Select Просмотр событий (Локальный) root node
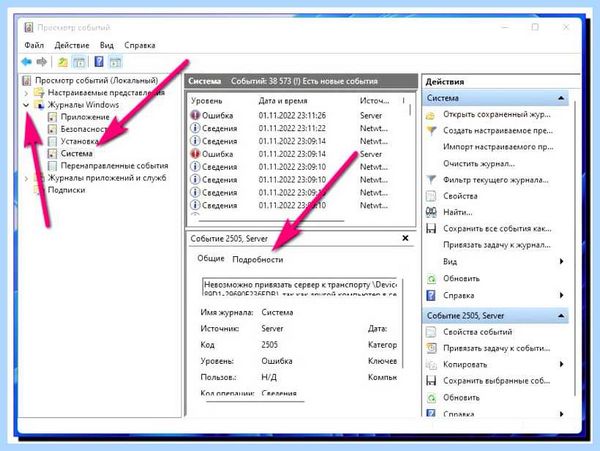This screenshot has width=600, height=451. [x=96, y=80]
